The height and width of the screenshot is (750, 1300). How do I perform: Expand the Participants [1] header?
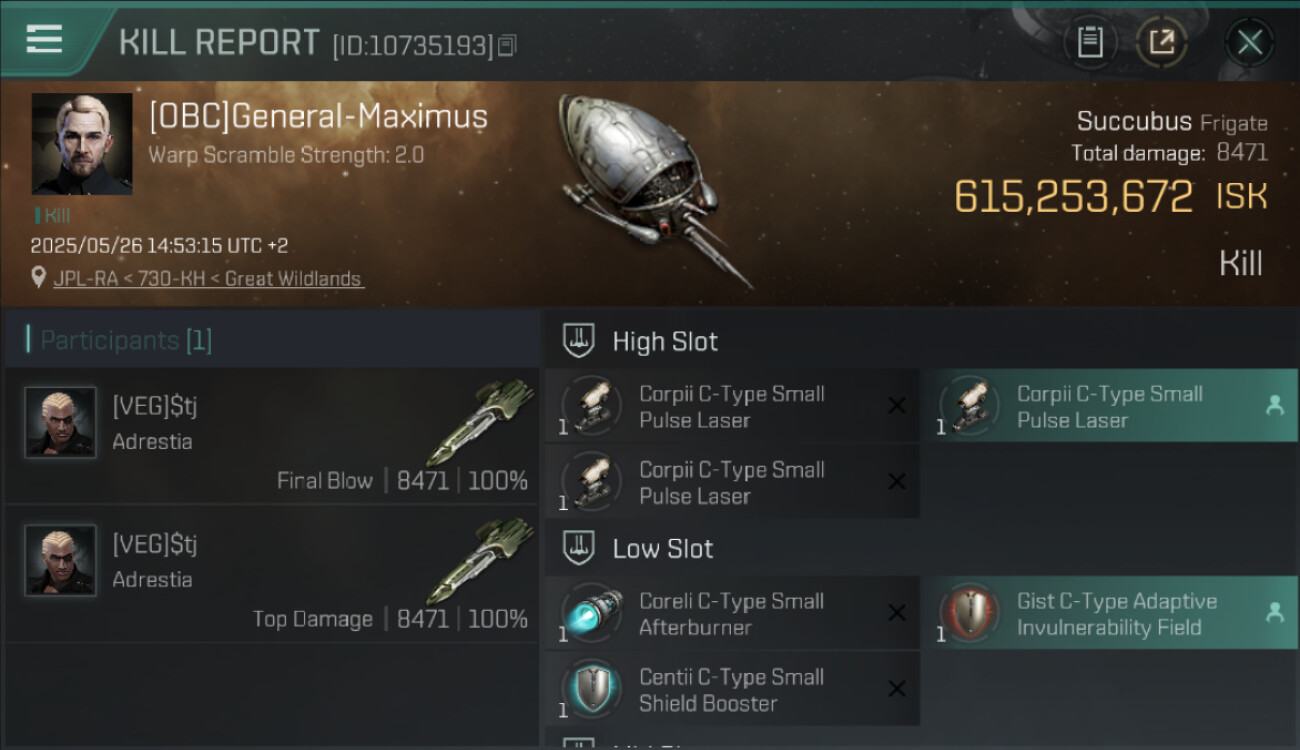coord(272,340)
